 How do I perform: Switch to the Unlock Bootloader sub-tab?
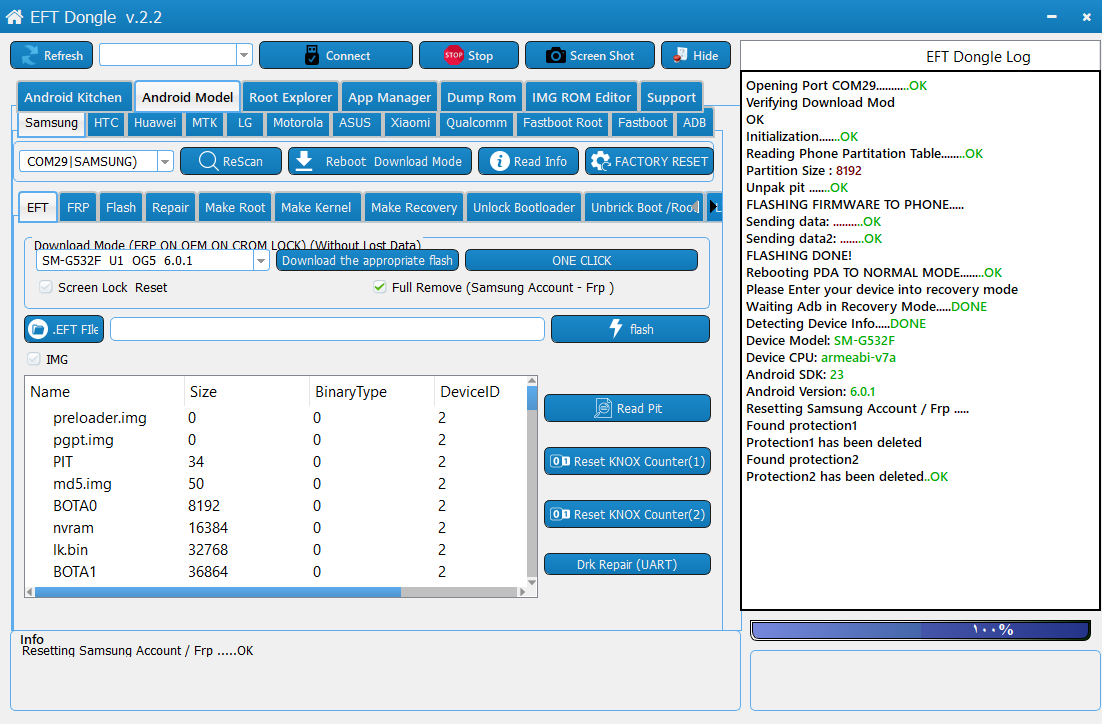[524, 207]
